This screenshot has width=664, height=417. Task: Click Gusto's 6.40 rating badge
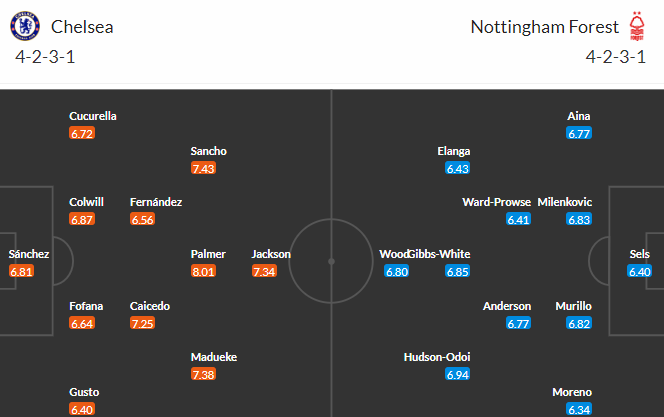coord(82,409)
